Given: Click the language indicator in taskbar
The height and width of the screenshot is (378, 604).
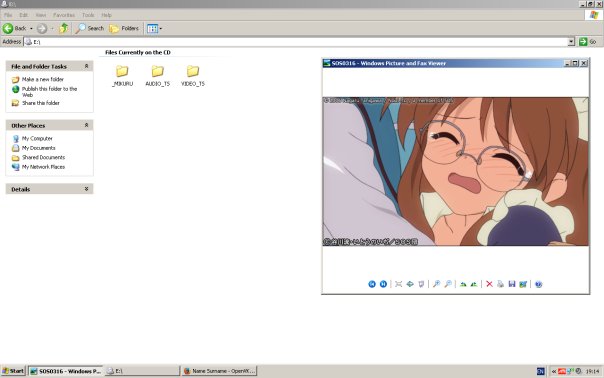Looking at the screenshot, I should [540, 371].
